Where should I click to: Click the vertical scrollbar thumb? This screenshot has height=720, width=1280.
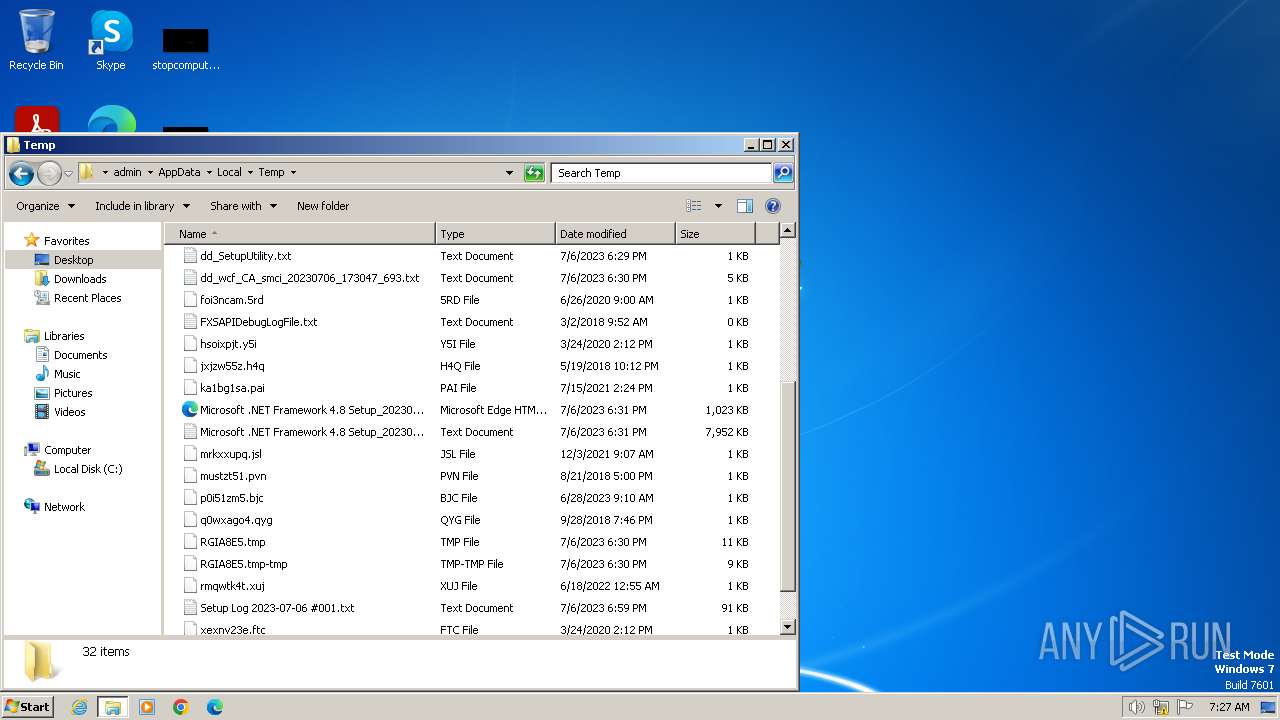tap(787, 486)
